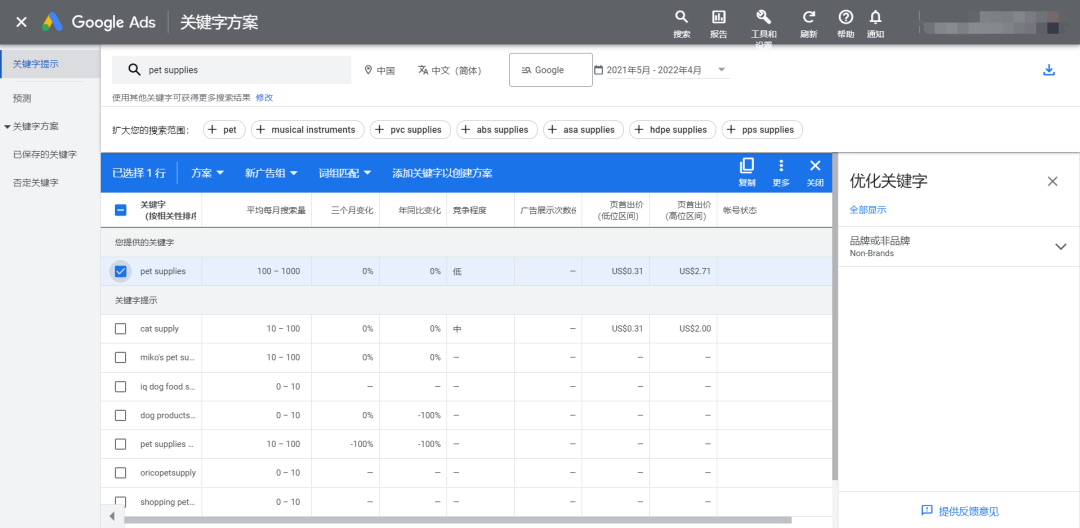The height and width of the screenshot is (528, 1080).
Task: Collapse the 关键字方案 tree item
Action: [8, 127]
